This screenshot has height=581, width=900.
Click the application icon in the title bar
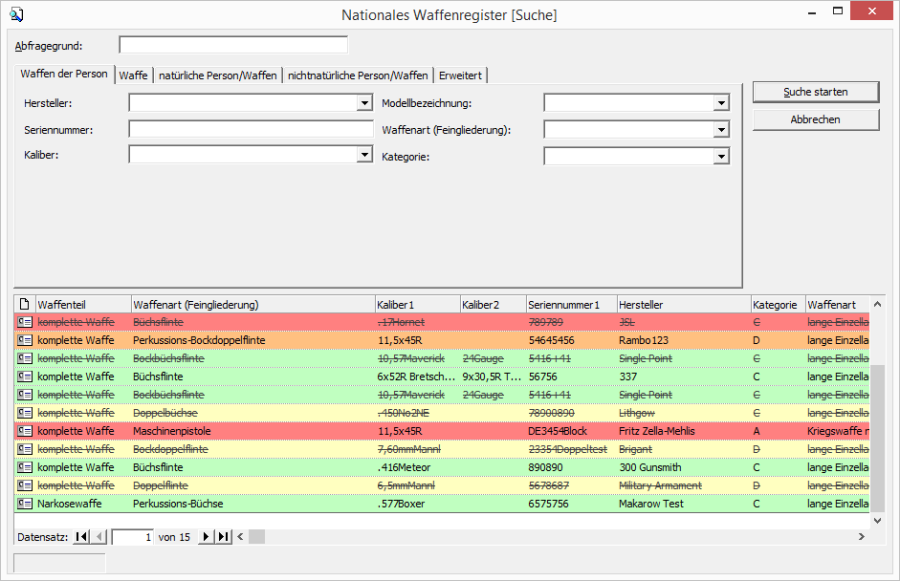[16, 14]
